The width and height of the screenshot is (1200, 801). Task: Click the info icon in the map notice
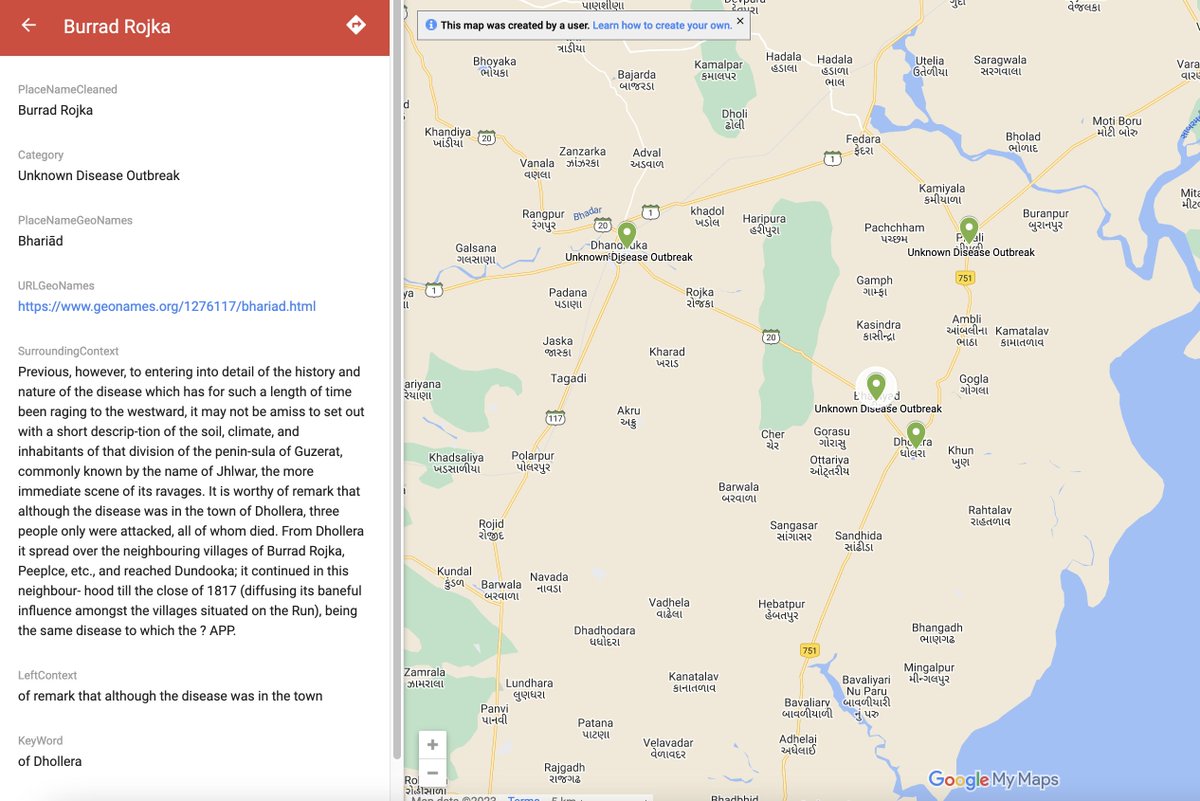pos(430,26)
